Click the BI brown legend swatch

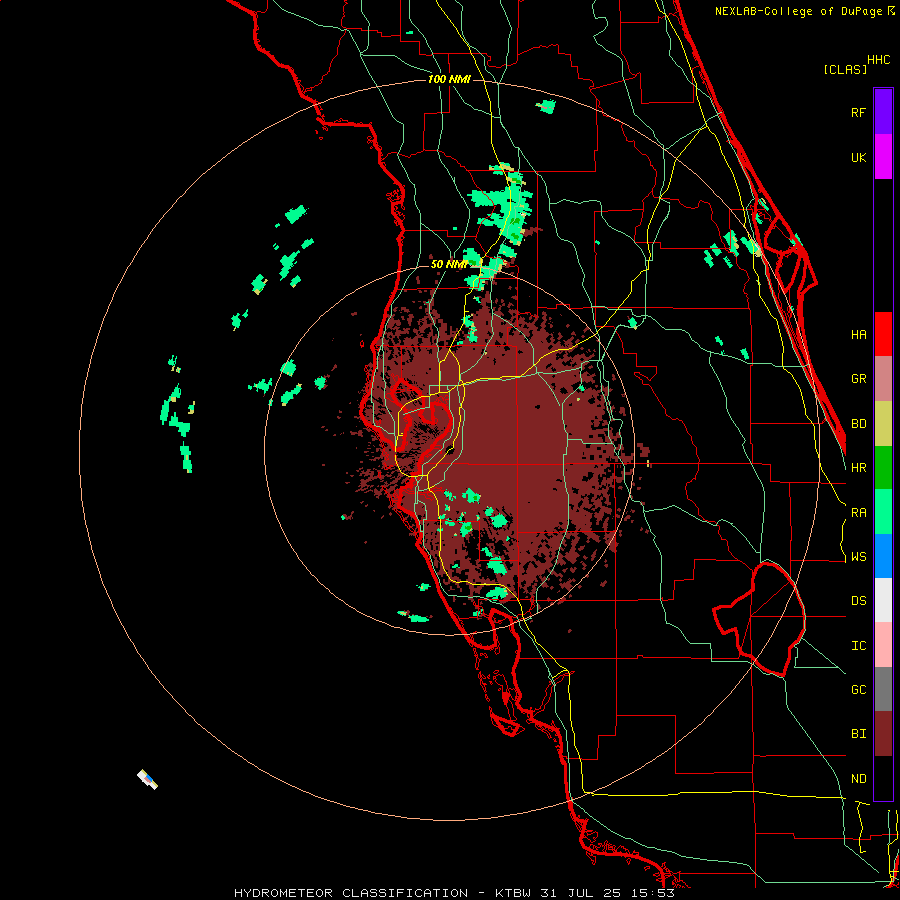(883, 734)
